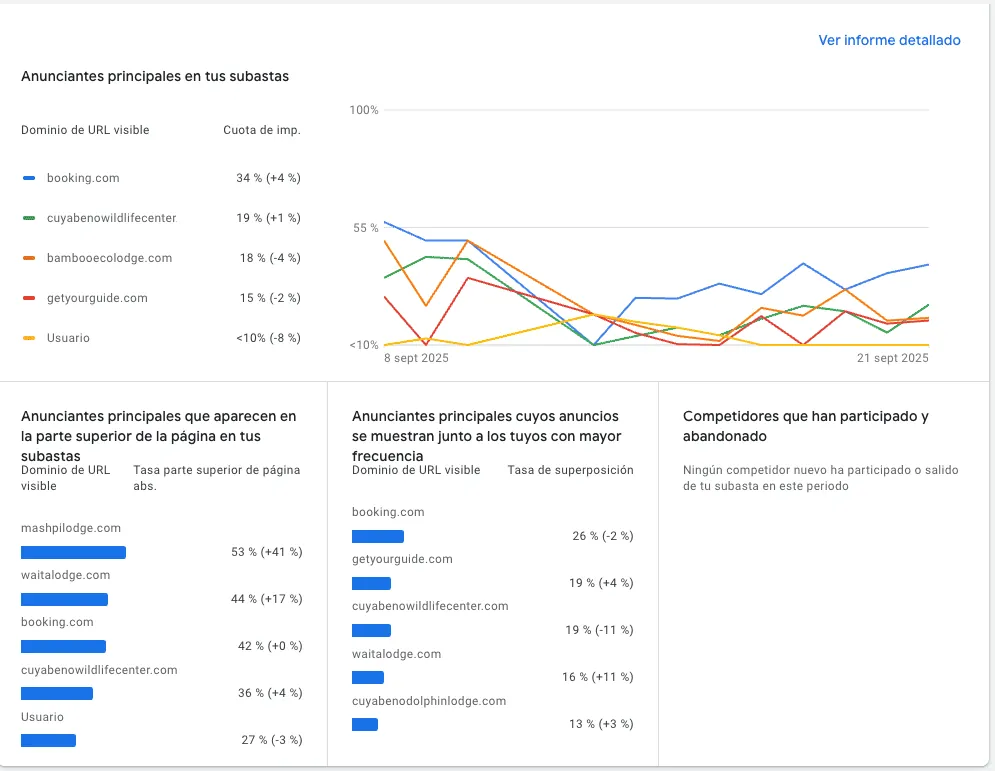Click the "53 % (+41 %)" value

(x=267, y=552)
